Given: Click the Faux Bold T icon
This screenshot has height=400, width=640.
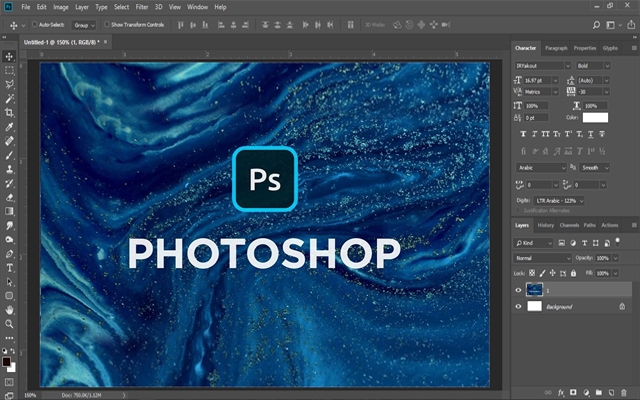Looking at the screenshot, I should (x=523, y=134).
